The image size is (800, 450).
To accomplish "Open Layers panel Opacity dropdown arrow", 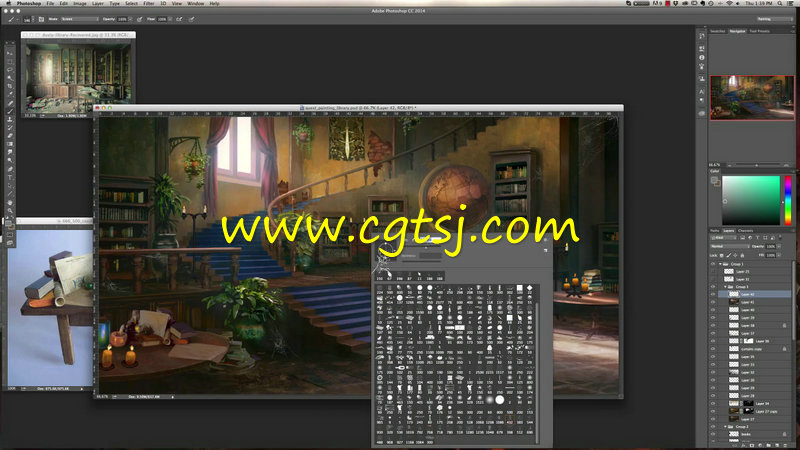I will pyautogui.click(x=780, y=246).
